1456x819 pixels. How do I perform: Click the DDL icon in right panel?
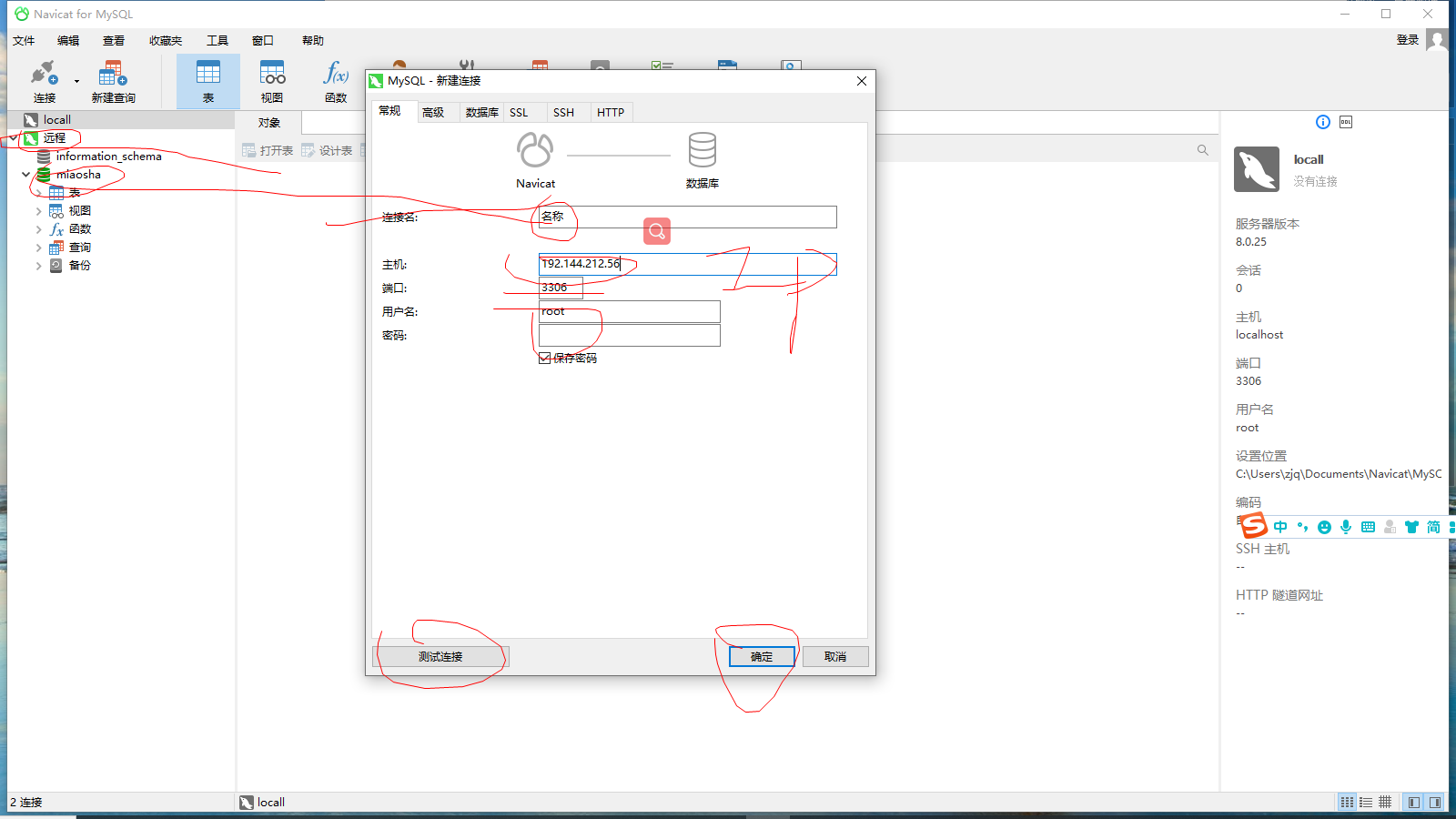pos(1346,122)
